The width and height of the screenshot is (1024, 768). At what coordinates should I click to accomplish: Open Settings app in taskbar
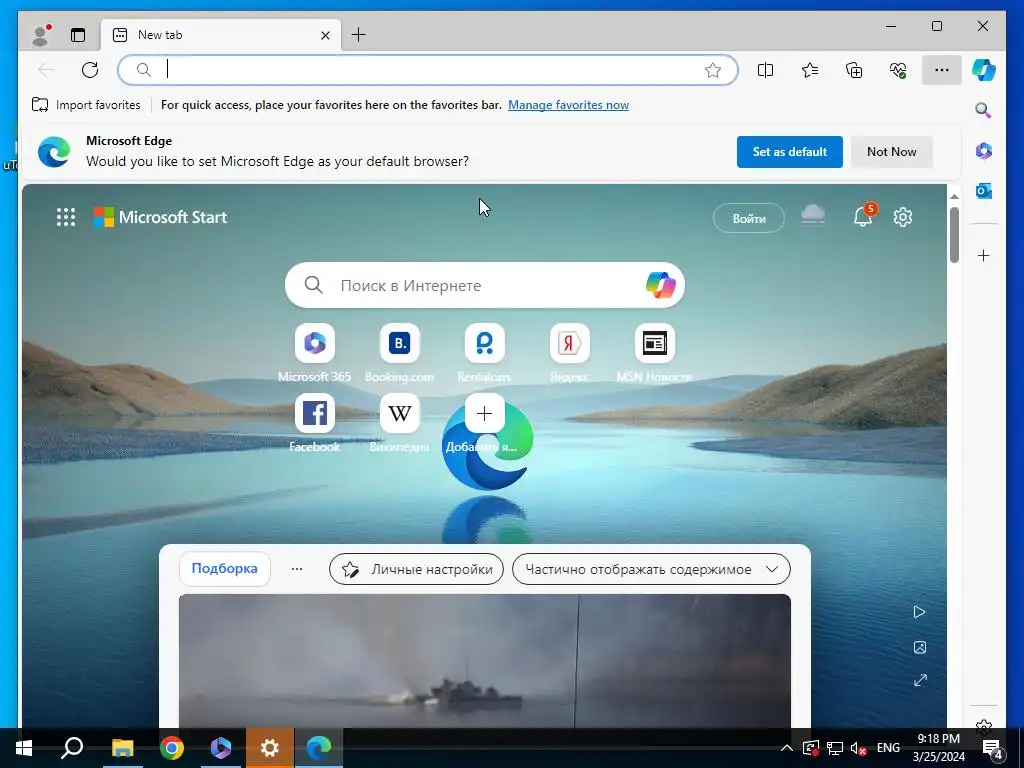pos(270,748)
